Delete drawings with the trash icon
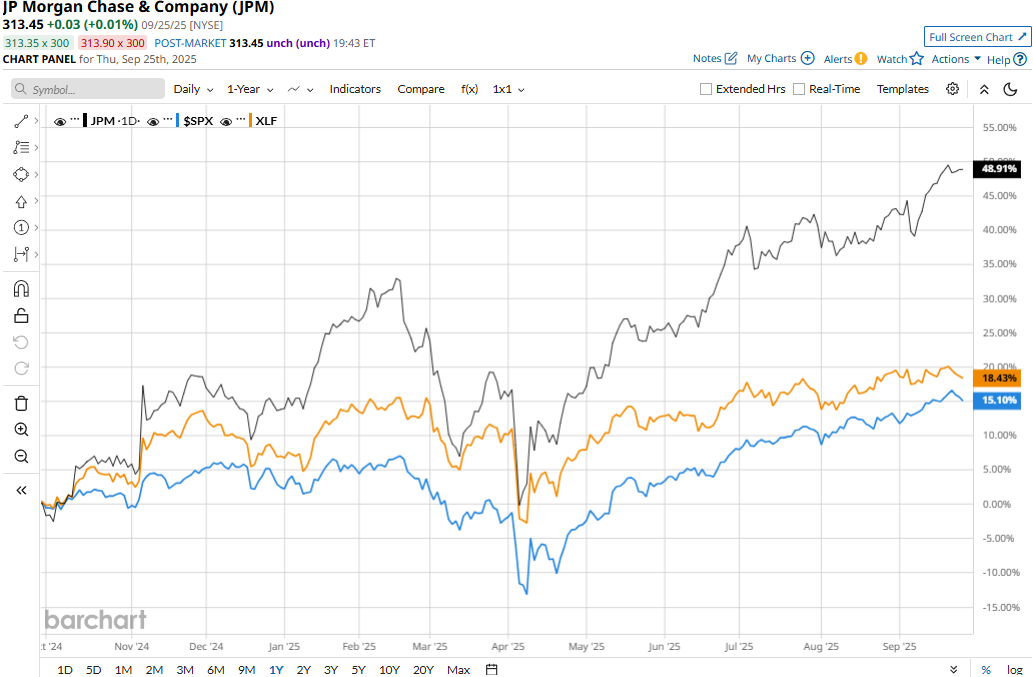Image resolution: width=1033 pixels, height=677 pixels. pyautogui.click(x=21, y=403)
